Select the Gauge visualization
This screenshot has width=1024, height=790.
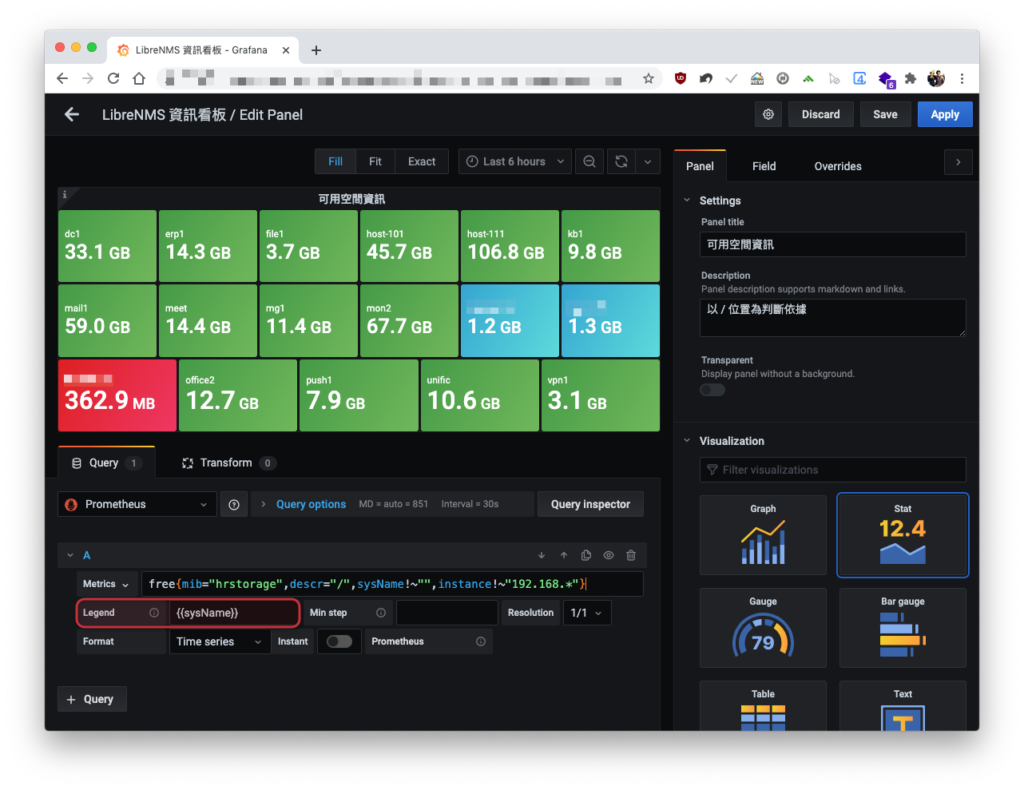(763, 627)
